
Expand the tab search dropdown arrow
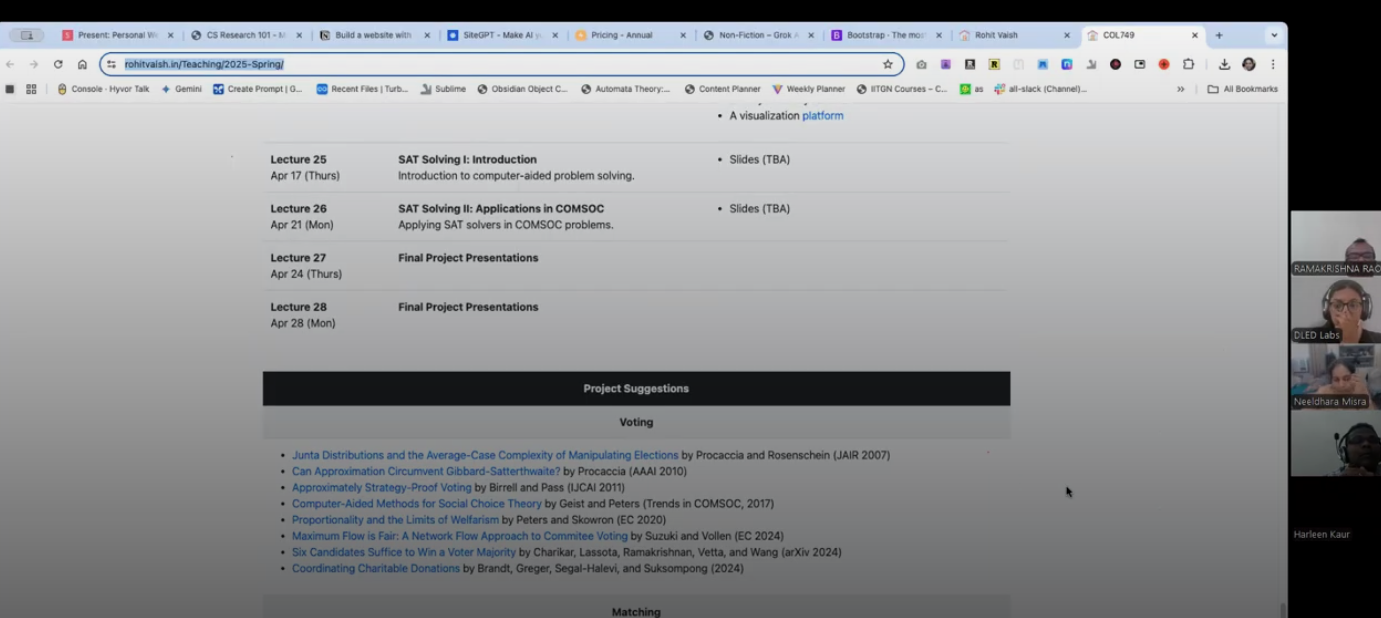(1273, 35)
